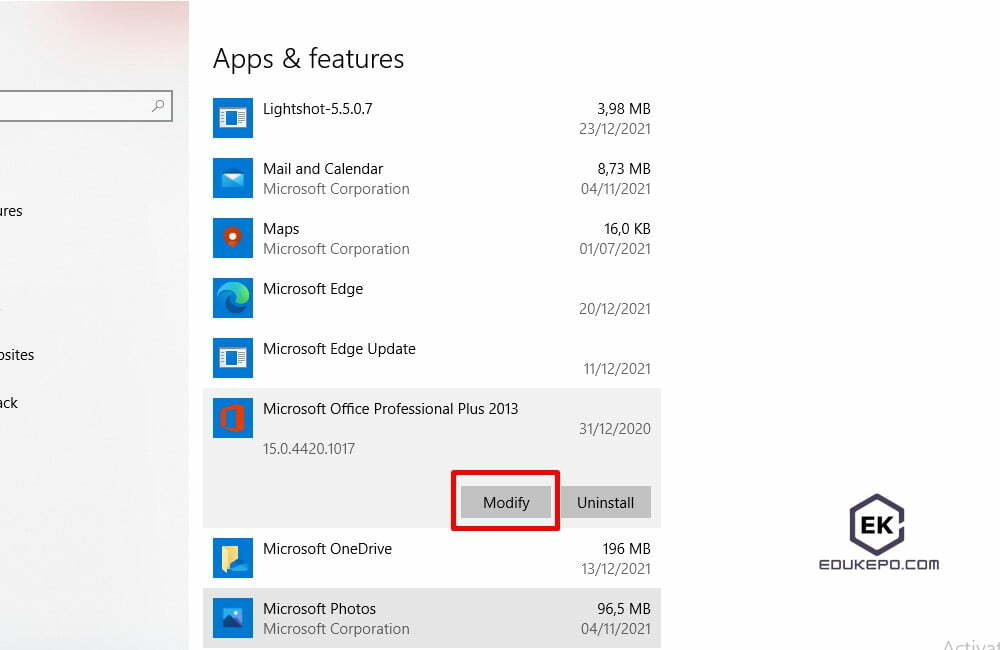Select the Lightshot-5.5.0.7 app name
Image resolution: width=1000 pixels, height=650 pixels.
(317, 109)
